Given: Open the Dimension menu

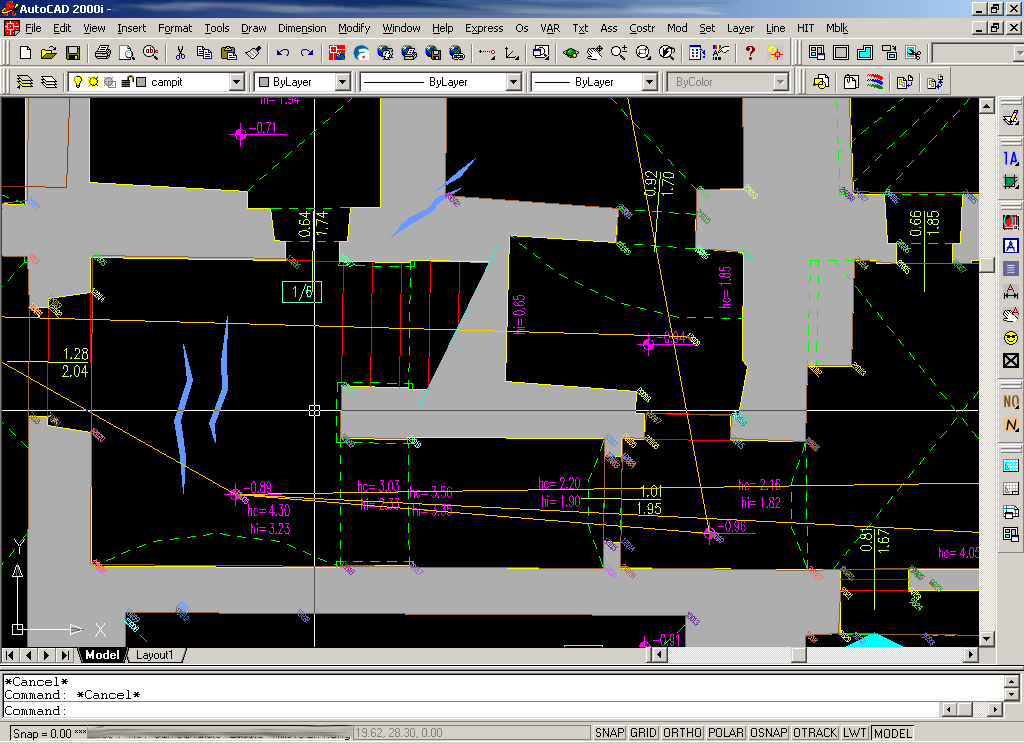Looking at the screenshot, I should [x=302, y=28].
